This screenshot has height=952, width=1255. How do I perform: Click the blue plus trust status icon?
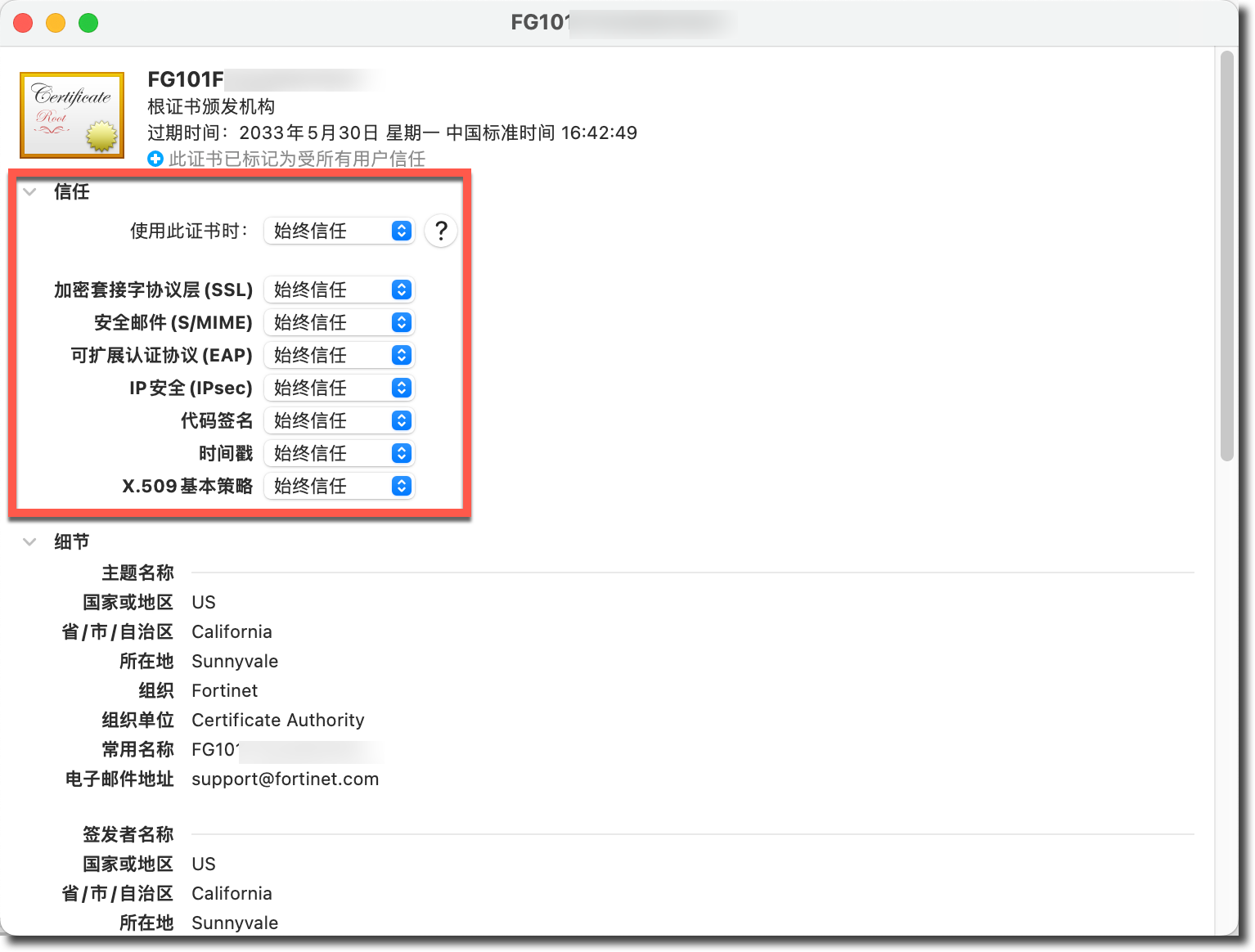155,159
